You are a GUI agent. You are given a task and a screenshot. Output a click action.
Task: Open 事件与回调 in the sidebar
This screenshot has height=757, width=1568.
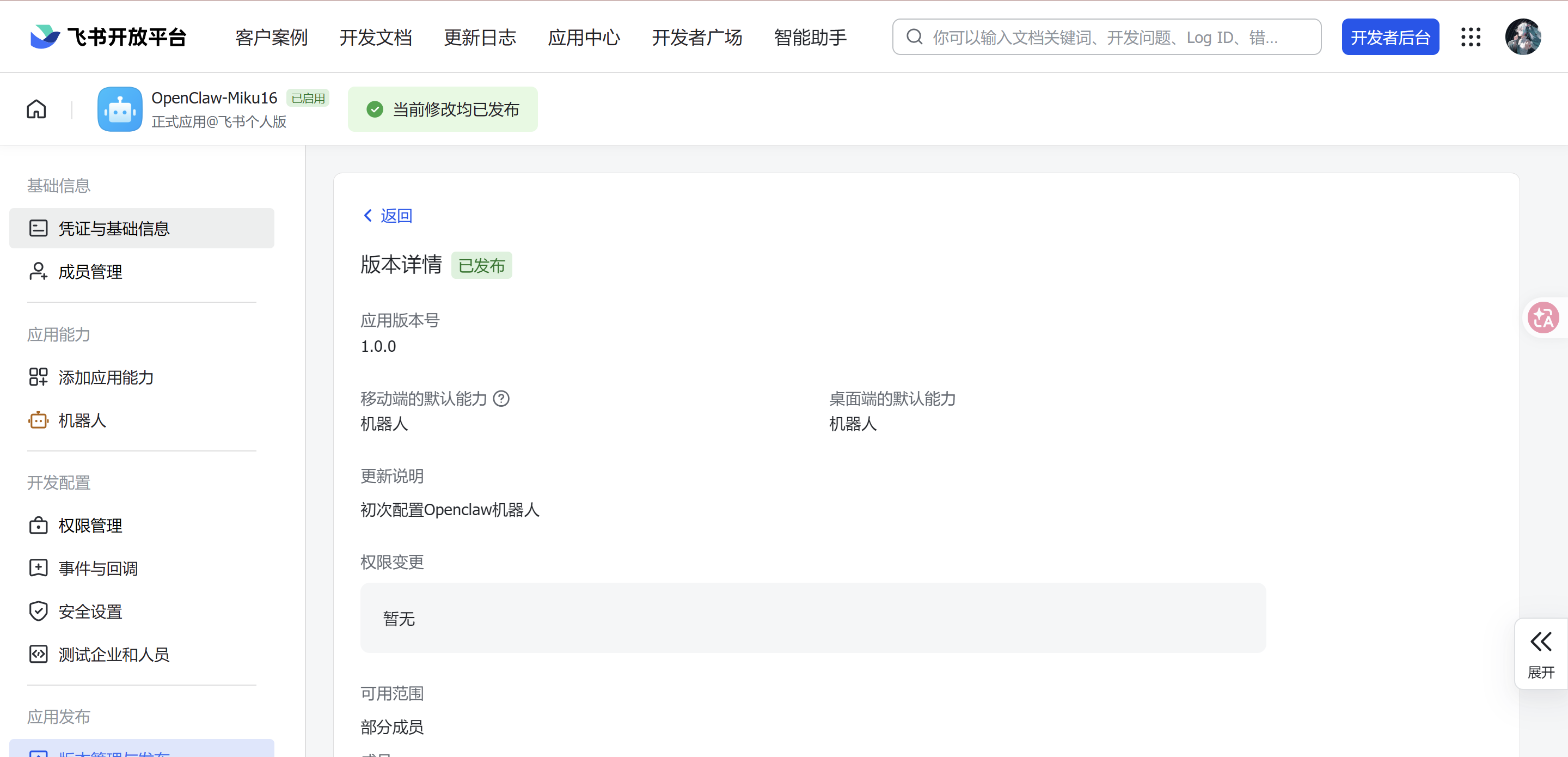point(97,568)
